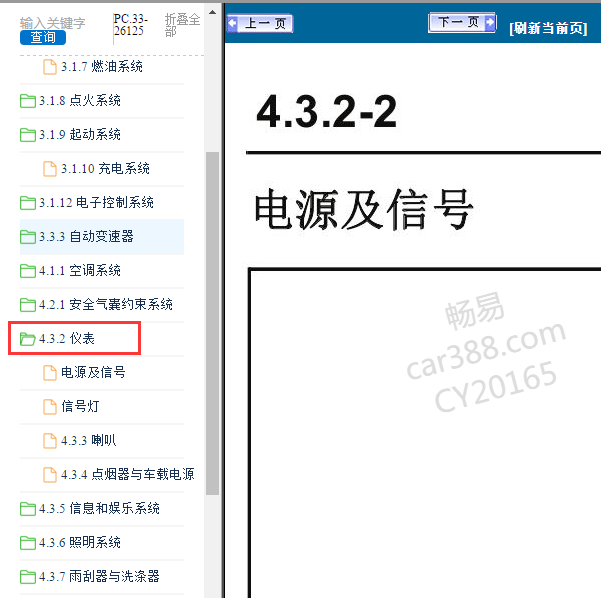This screenshot has height=598, width=601.
Task: Expand the 3.1.12 电子控制系统 folder icon
Action: [x=28, y=203]
